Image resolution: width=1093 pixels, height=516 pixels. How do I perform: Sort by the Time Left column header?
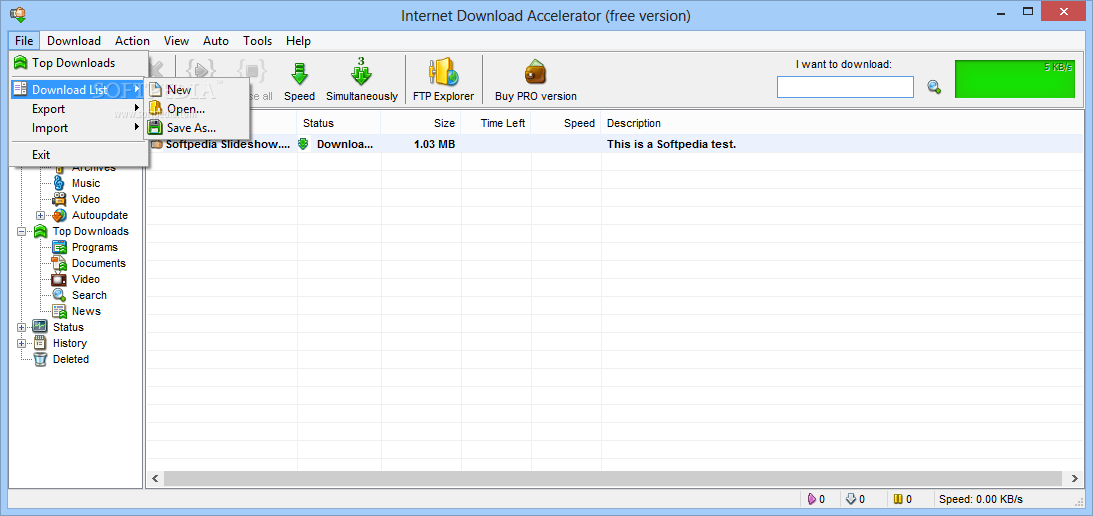tap(496, 123)
